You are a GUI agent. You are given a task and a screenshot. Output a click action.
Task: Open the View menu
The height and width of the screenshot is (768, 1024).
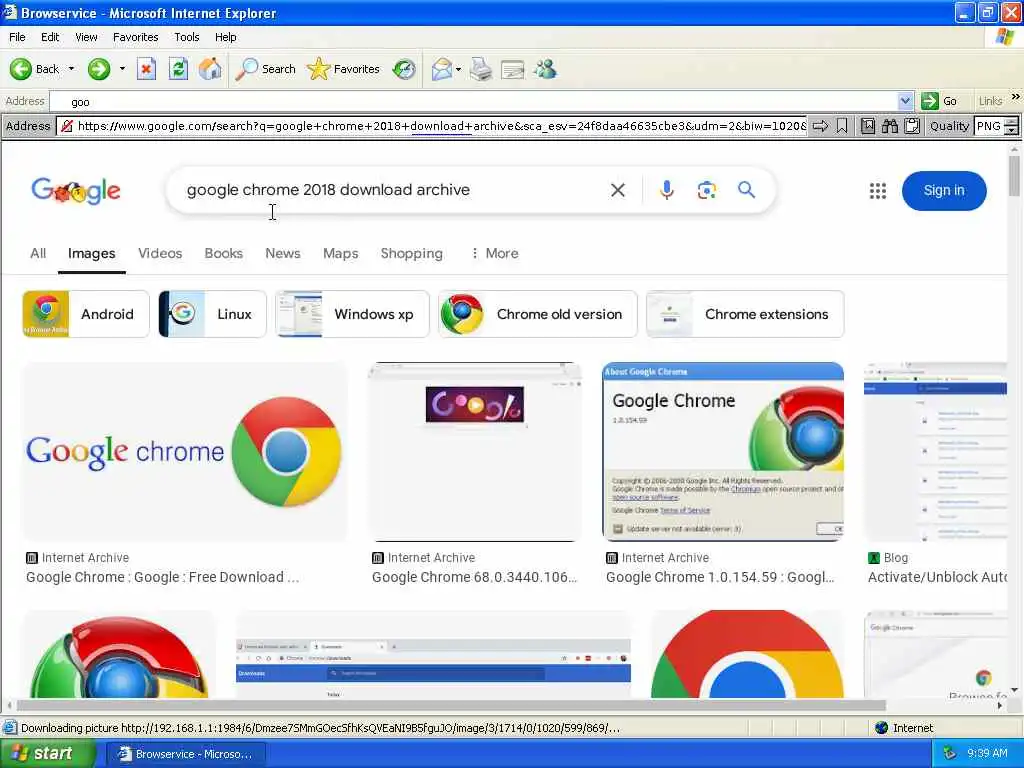86,37
